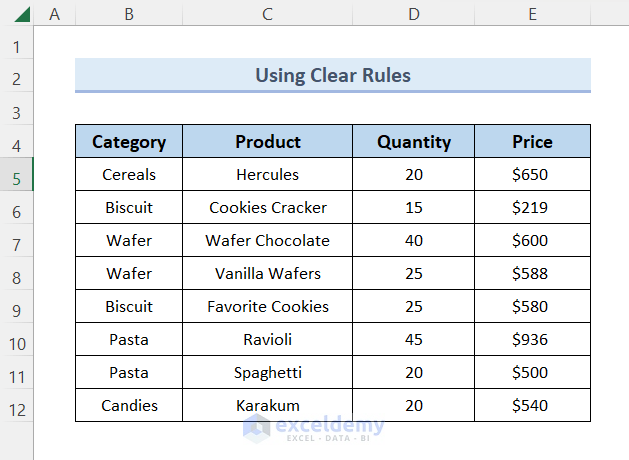Click the Price header cell
Viewport: 629px width, 460px height.
532,142
